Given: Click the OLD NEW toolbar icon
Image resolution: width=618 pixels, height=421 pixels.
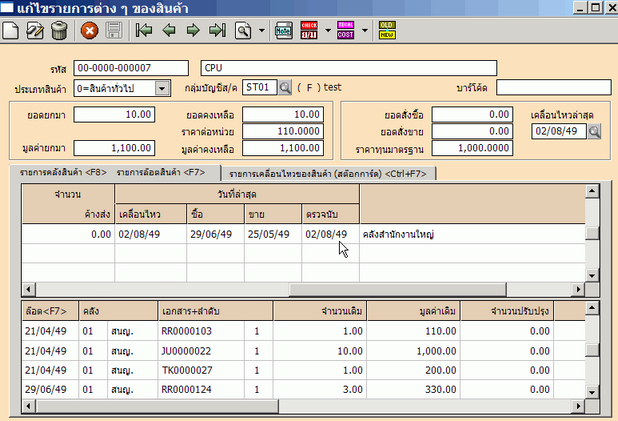Looking at the screenshot, I should tap(386, 31).
